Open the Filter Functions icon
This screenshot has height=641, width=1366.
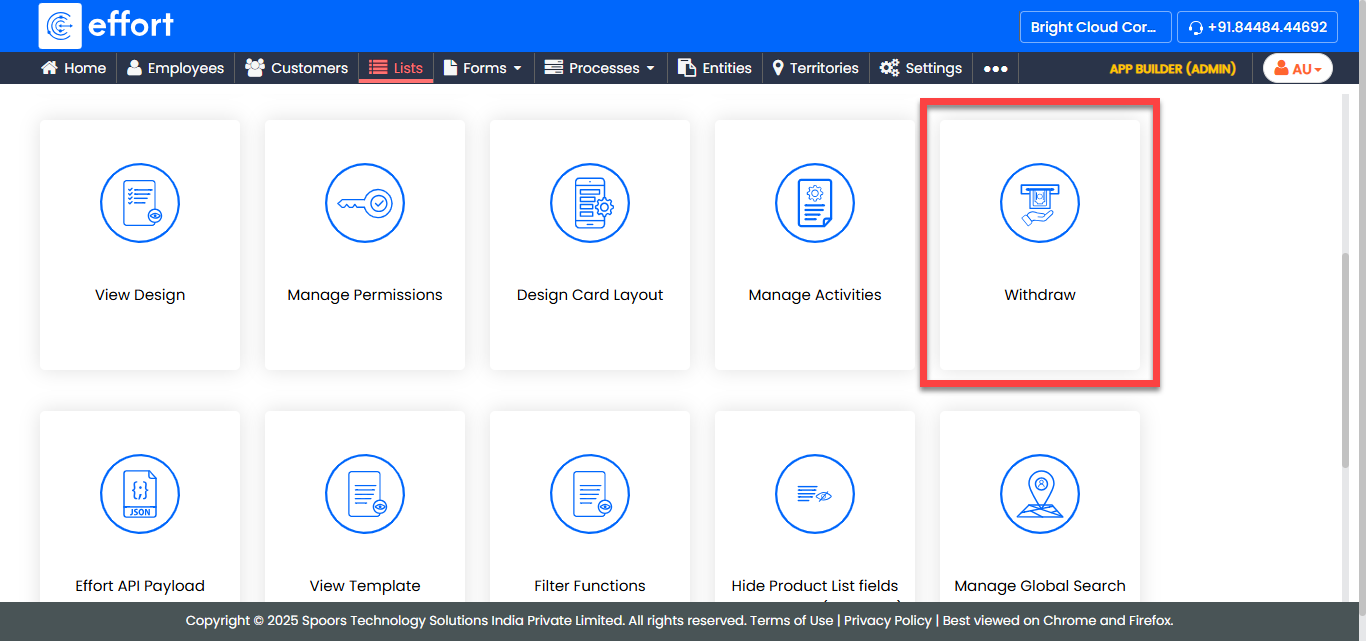tap(590, 493)
